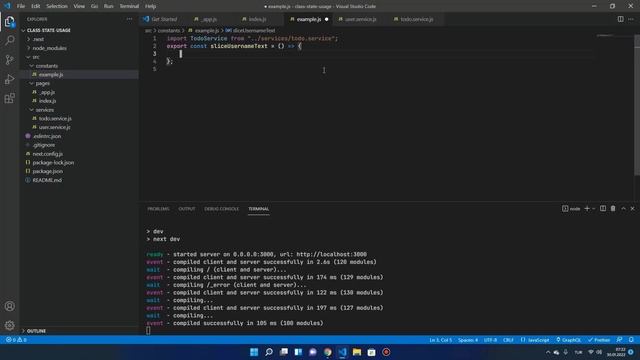Open editor more actions ellipsis

(631, 19)
